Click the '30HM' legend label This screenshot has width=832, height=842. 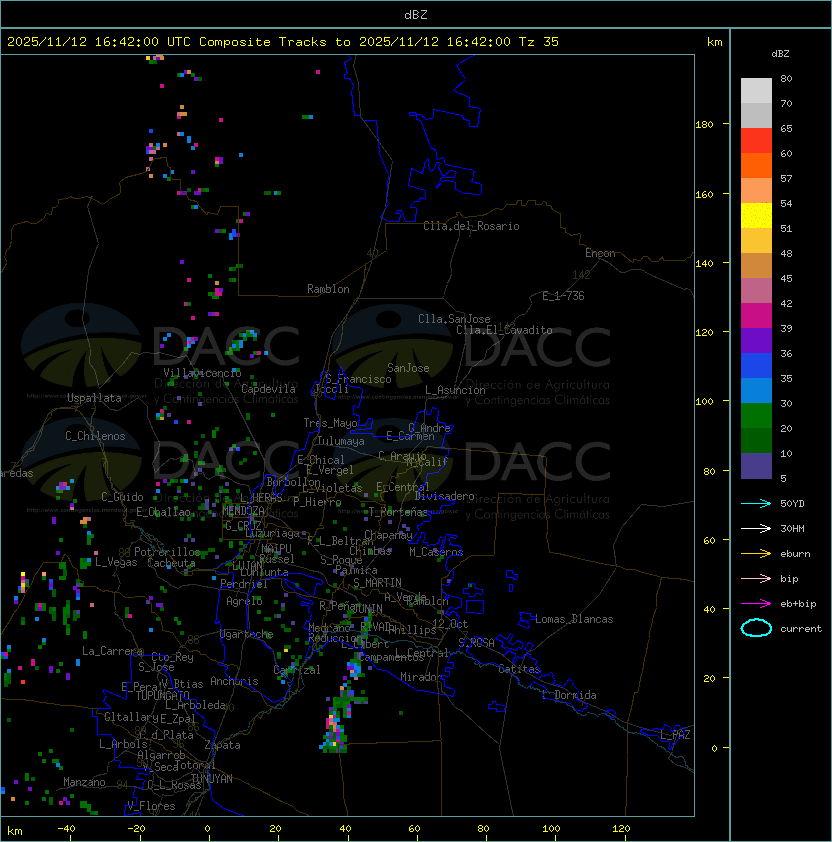coord(792,528)
